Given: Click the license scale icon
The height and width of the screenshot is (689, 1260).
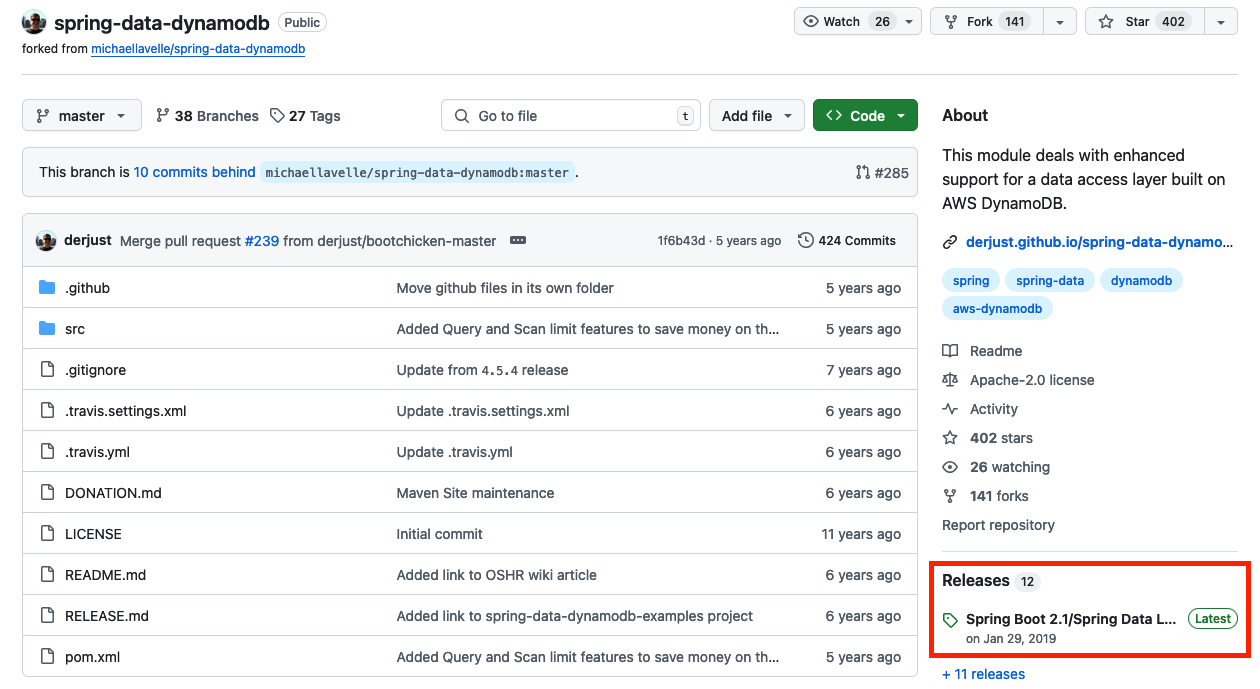Looking at the screenshot, I should point(950,380).
